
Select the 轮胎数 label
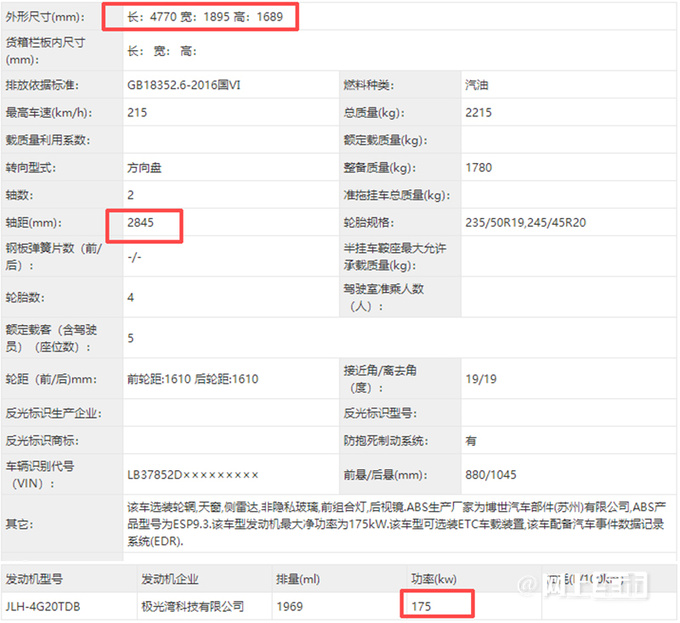(x=25, y=297)
